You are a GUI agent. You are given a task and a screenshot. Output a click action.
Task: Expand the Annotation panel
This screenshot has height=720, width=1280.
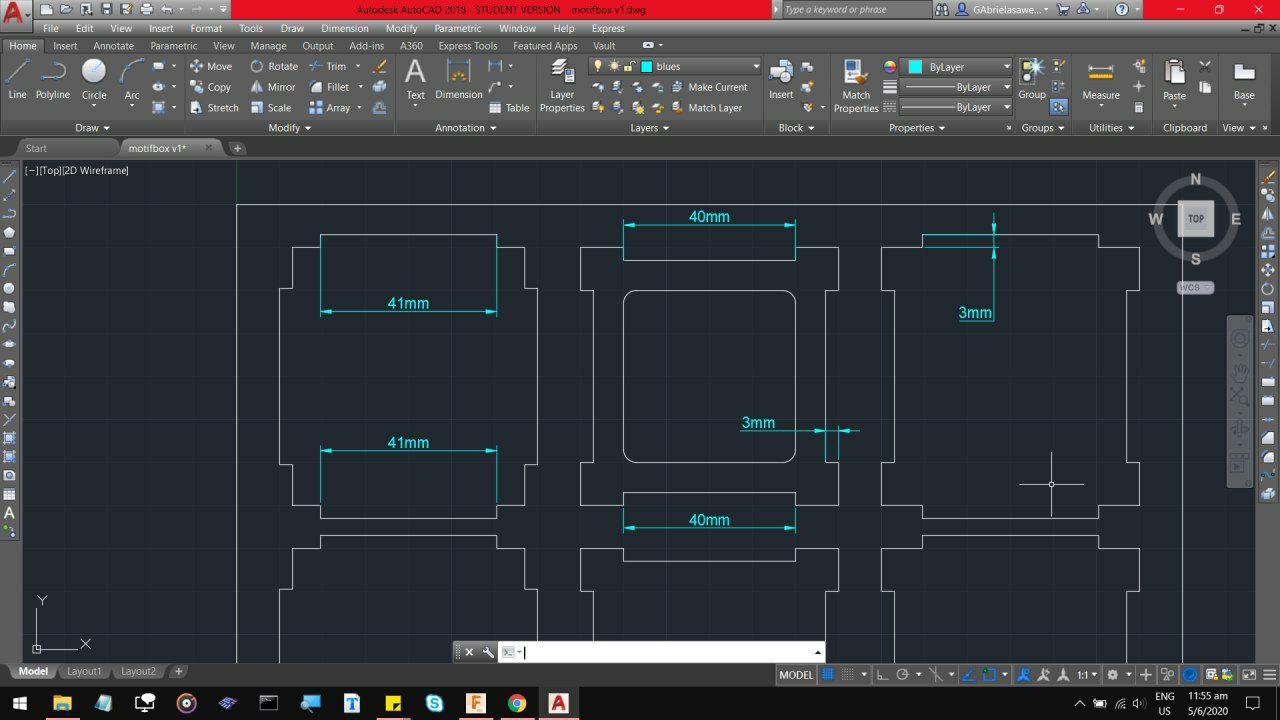click(x=466, y=128)
